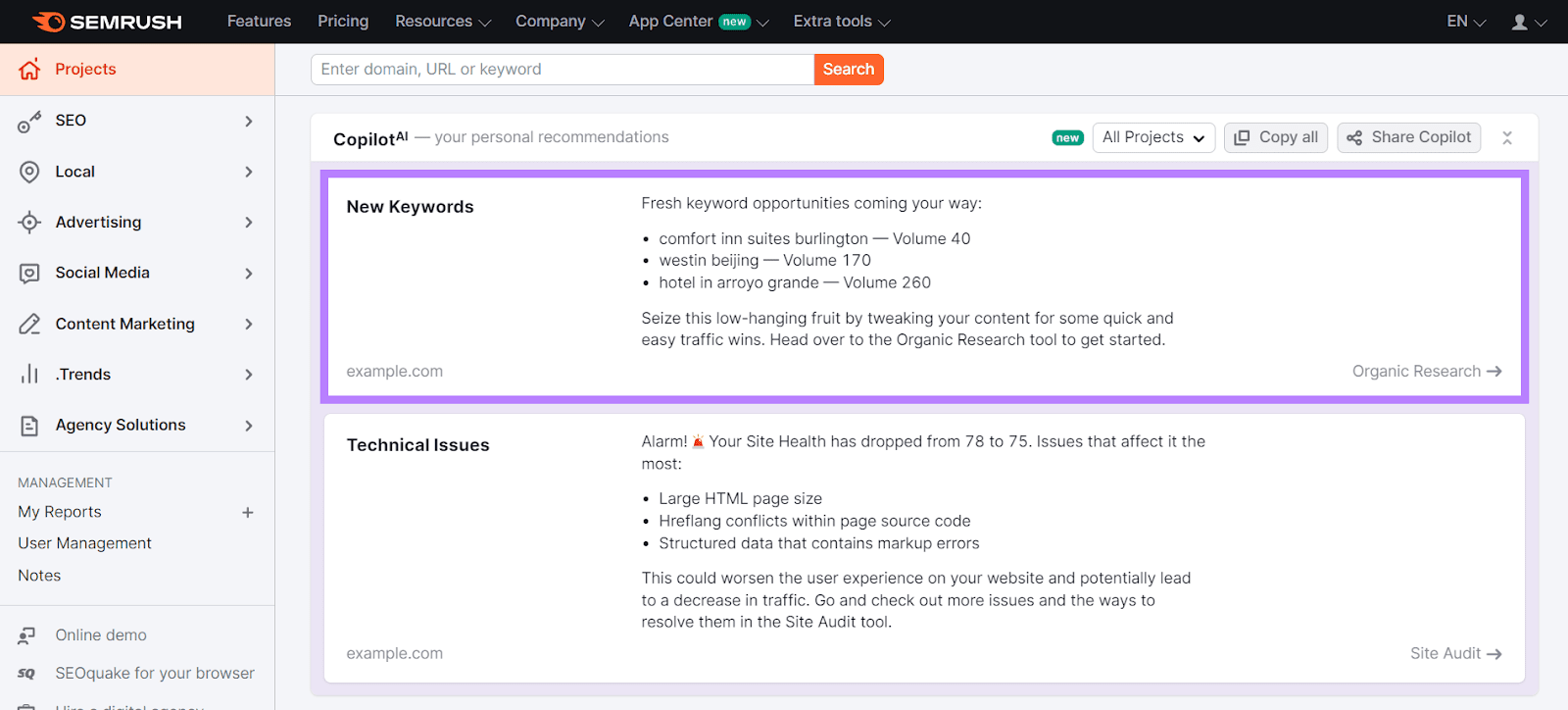Open the Extra tools menu
This screenshot has height=710, width=1568.
point(842,21)
